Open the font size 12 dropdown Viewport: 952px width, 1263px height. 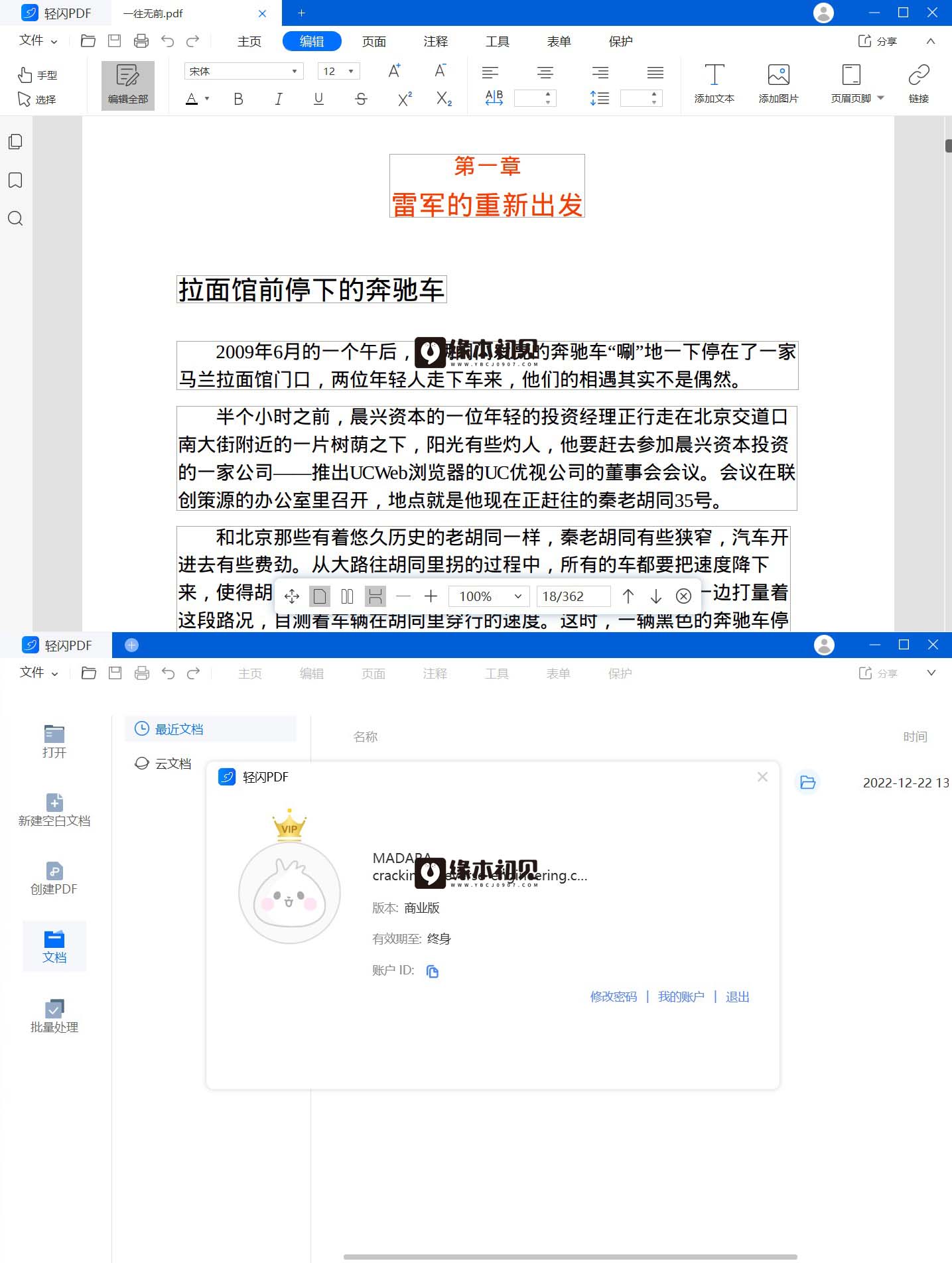click(339, 71)
